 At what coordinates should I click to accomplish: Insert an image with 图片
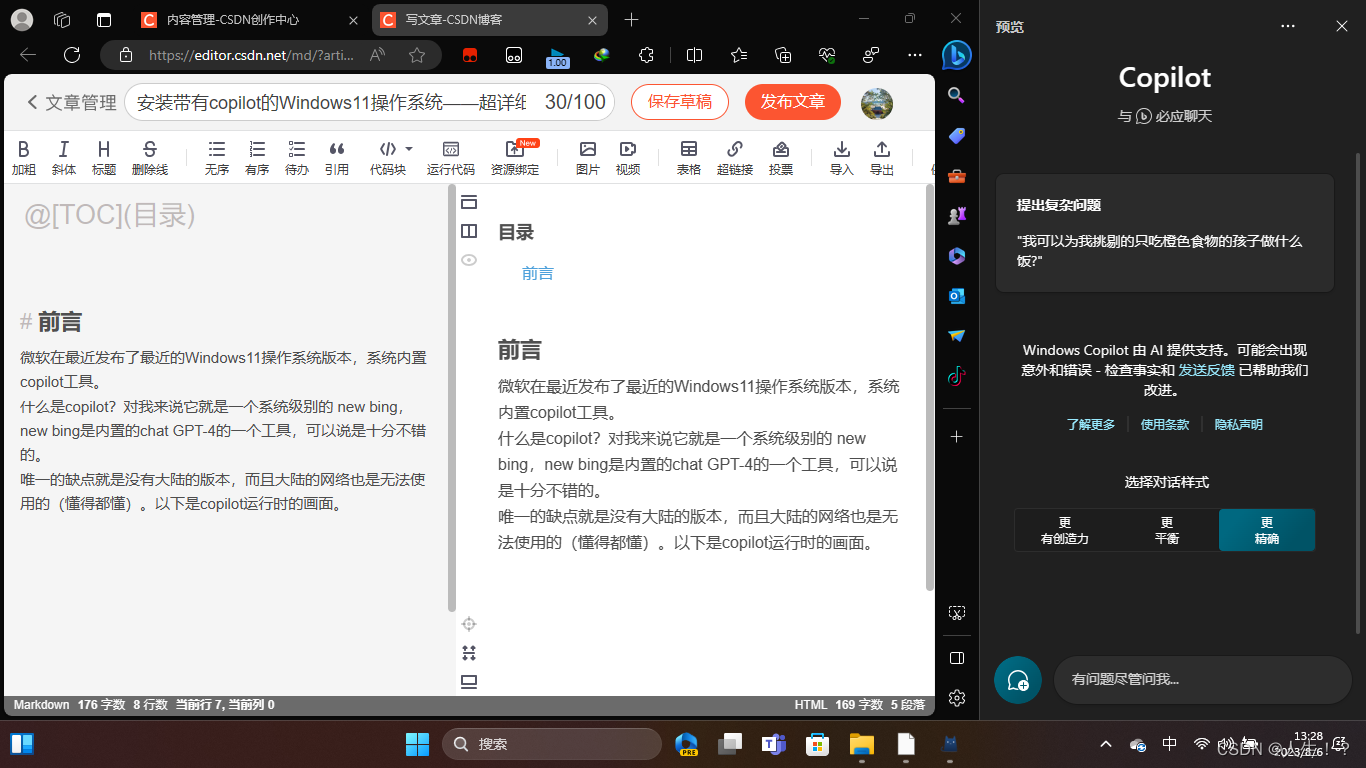pos(588,158)
